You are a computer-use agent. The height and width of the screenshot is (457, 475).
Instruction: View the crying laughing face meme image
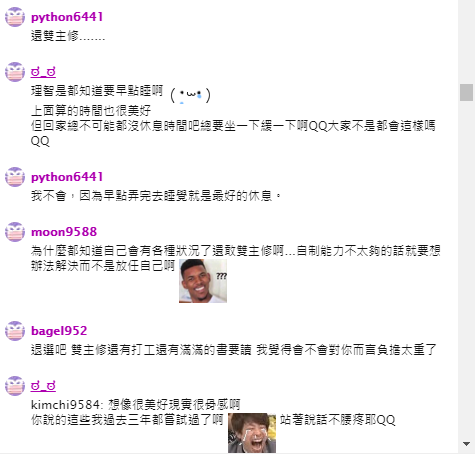coord(252,433)
